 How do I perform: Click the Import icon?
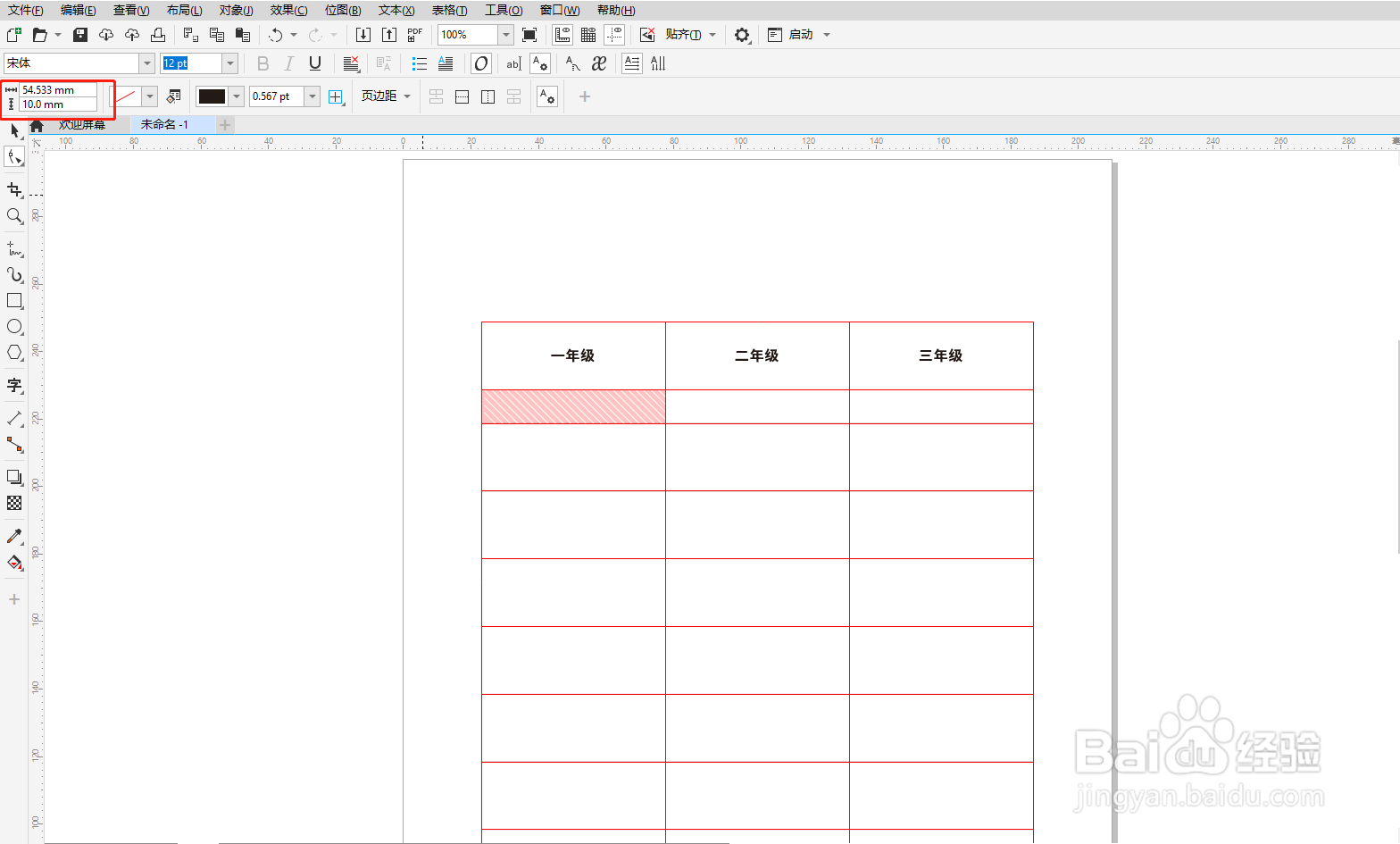tap(363, 35)
